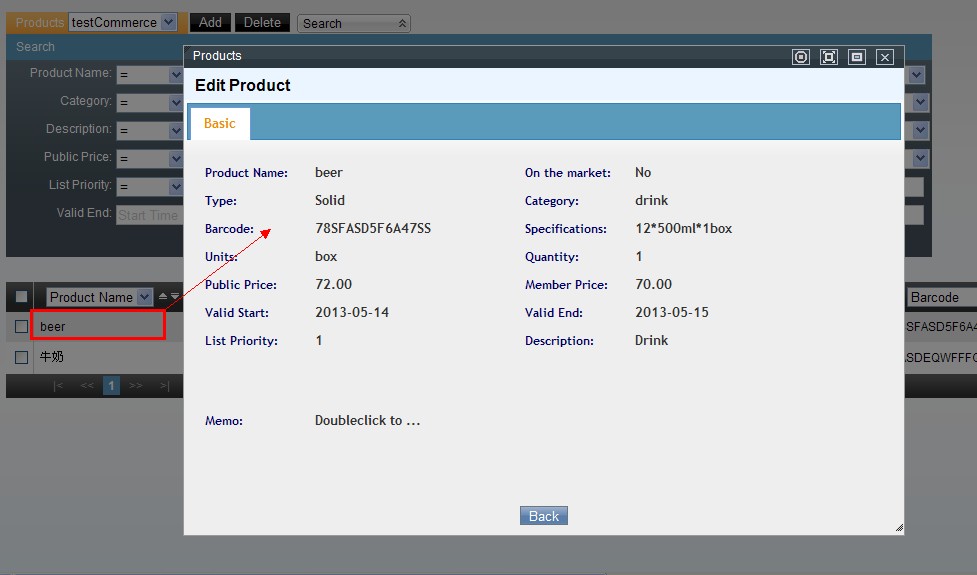977x575 pixels.
Task: Open the Product Name column header dropdown
Action: point(144,297)
